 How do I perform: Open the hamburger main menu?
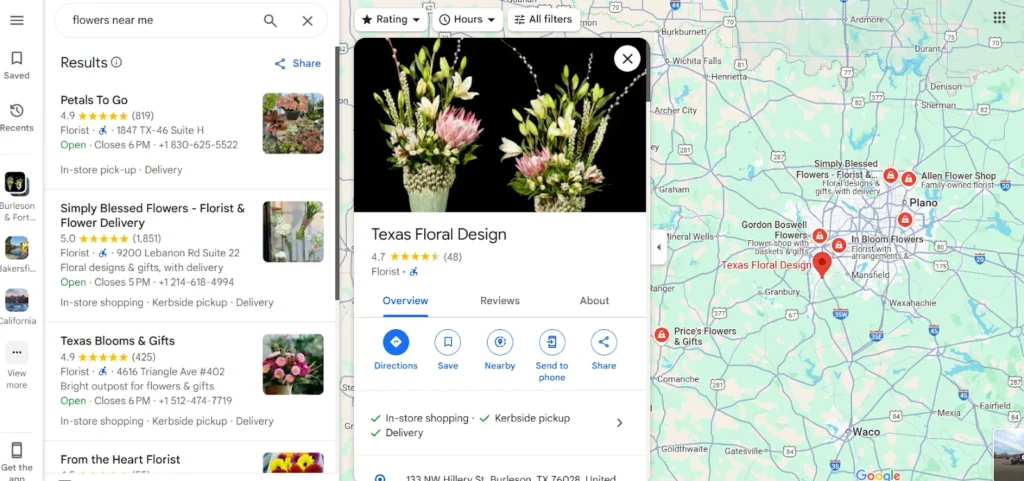[x=16, y=21]
